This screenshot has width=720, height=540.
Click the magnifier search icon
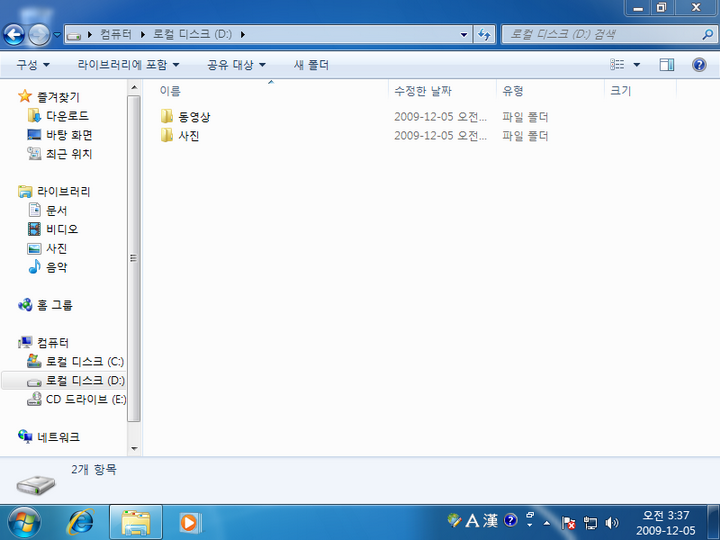[708, 34]
